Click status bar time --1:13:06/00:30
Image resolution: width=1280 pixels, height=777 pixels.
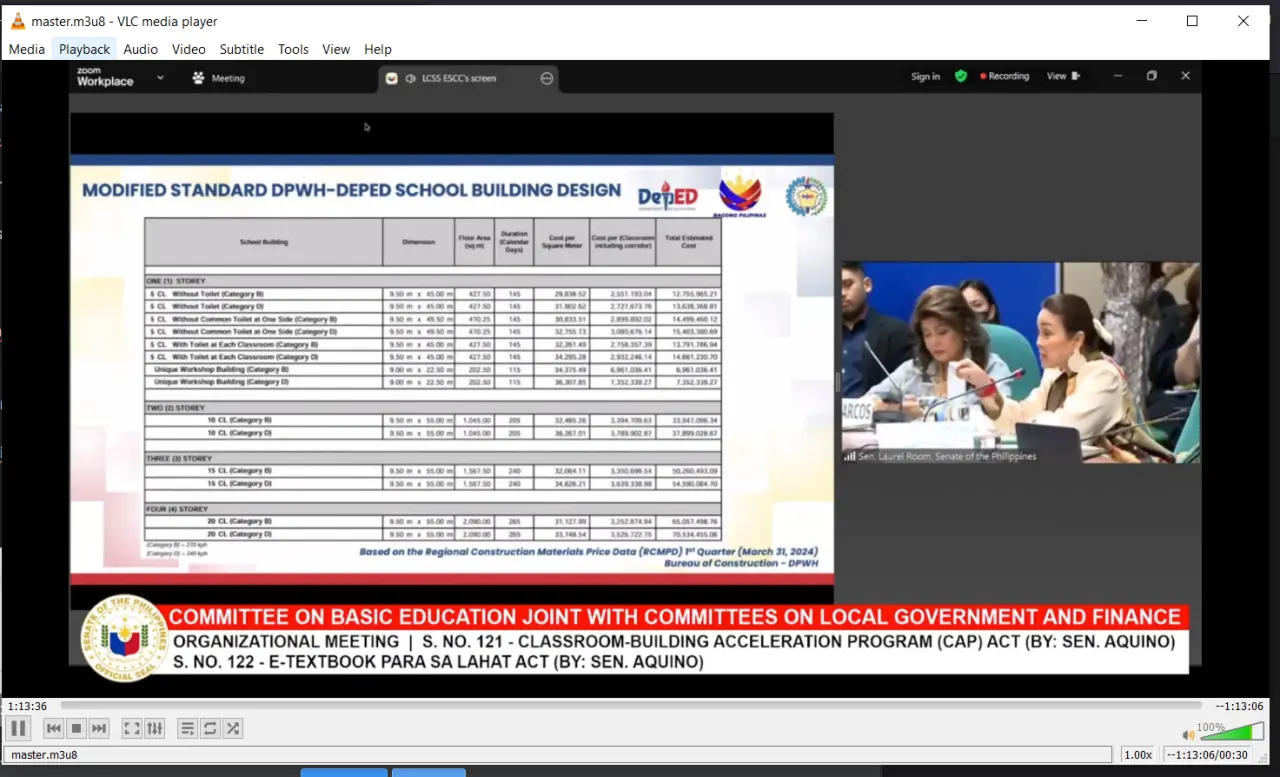1207,755
